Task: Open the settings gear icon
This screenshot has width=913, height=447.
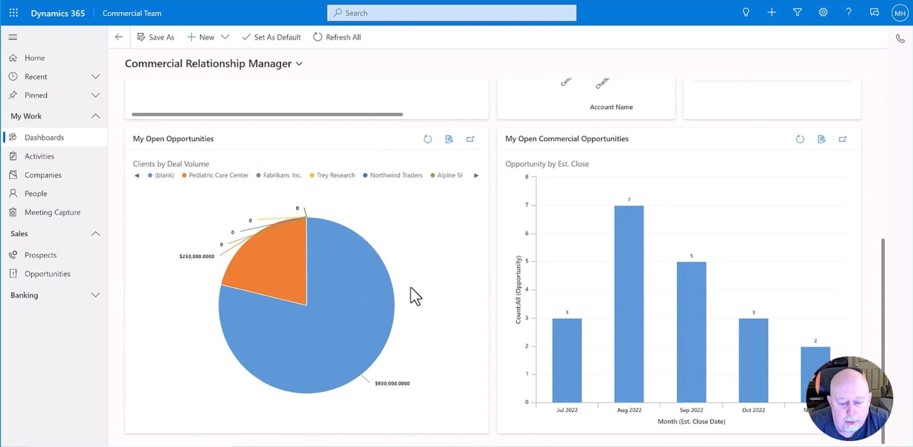Action: [x=823, y=12]
